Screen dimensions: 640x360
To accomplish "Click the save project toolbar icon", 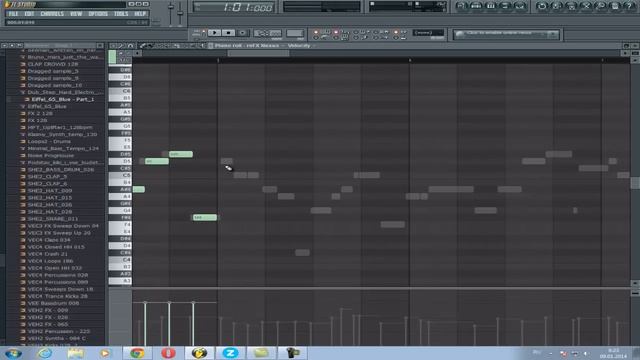I will (556, 6).
